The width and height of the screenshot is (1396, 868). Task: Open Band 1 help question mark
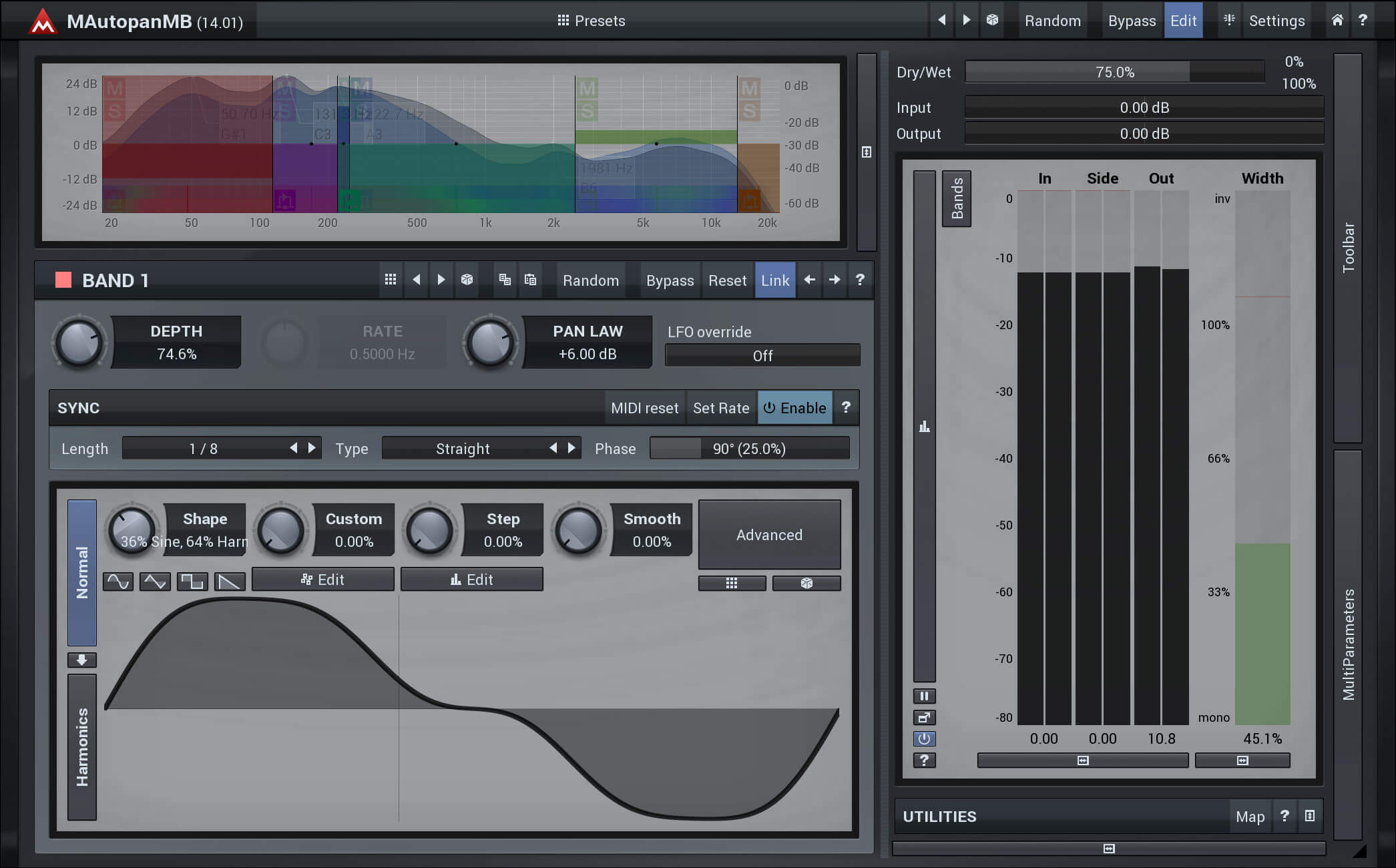(x=860, y=280)
